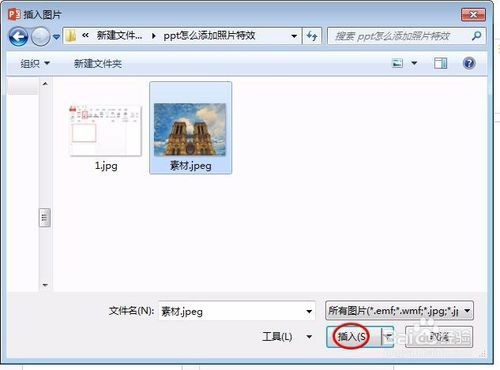Screen dimensions: 500x370
Task: Open the recent locations dropdown arrow
Action: 56,37
